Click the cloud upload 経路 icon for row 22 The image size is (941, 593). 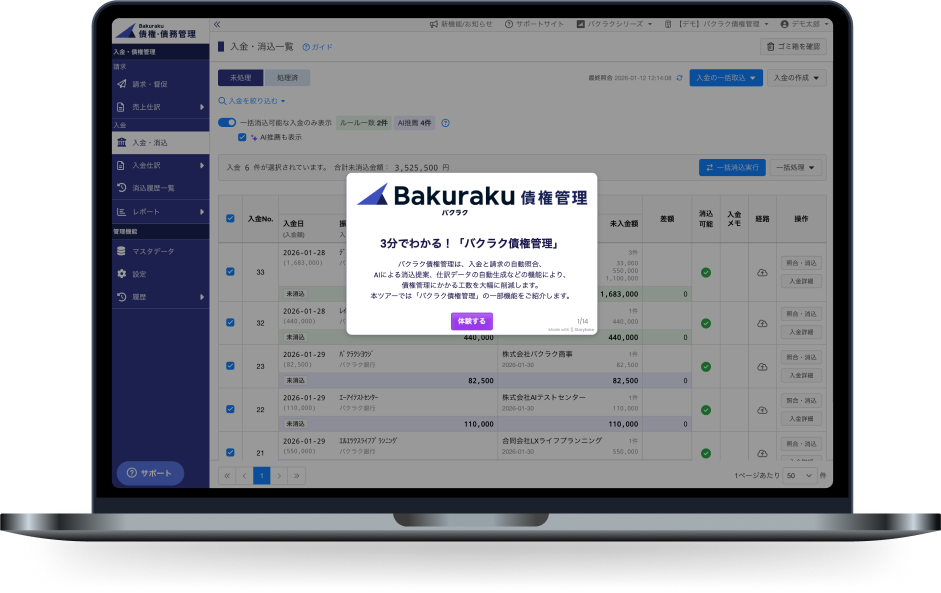(x=762, y=410)
